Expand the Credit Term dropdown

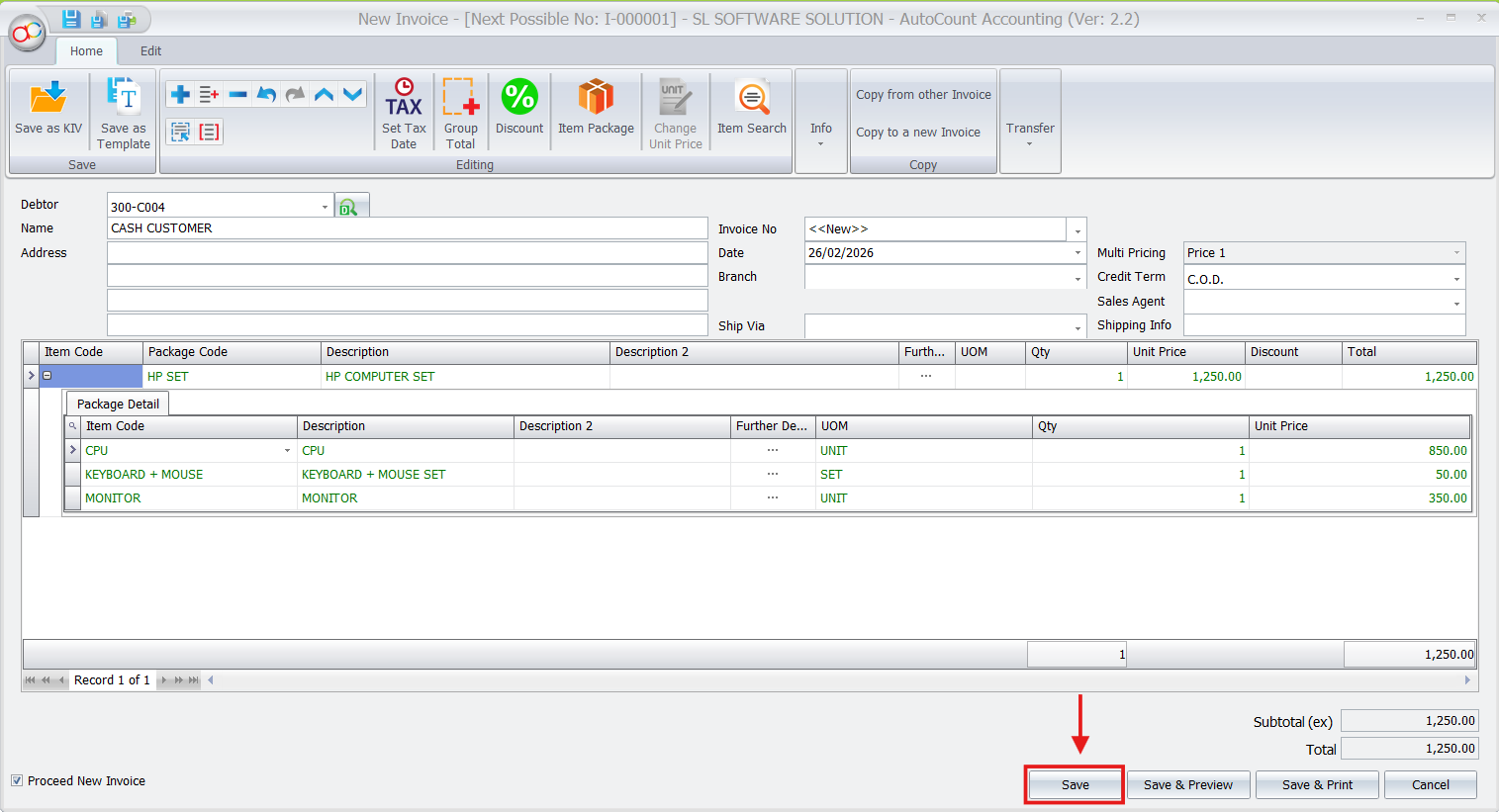pos(1455,279)
